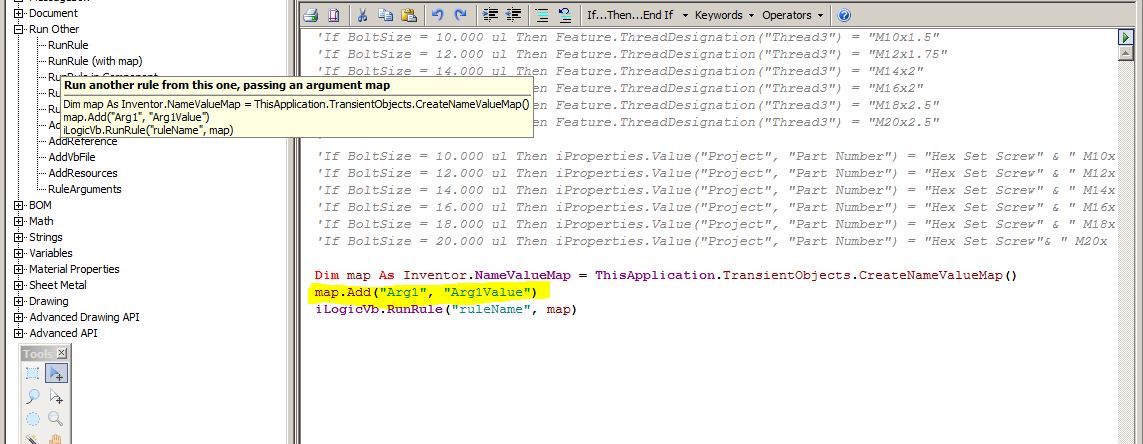Click the Dim map As Inventor.NameValueMap line
Viewport: 1143px width, 444px height.
pos(666,276)
